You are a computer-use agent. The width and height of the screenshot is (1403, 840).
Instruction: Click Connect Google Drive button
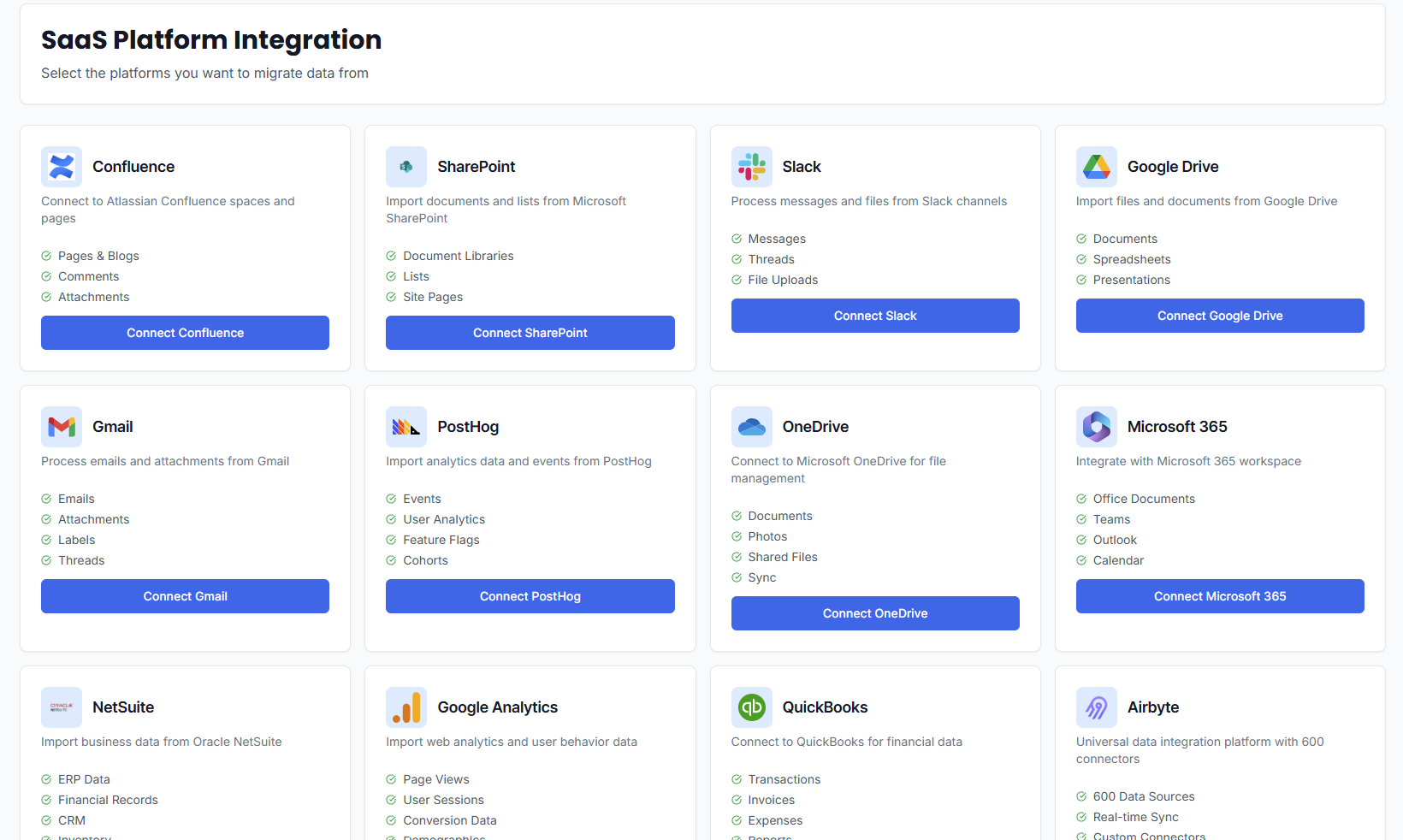pos(1220,316)
